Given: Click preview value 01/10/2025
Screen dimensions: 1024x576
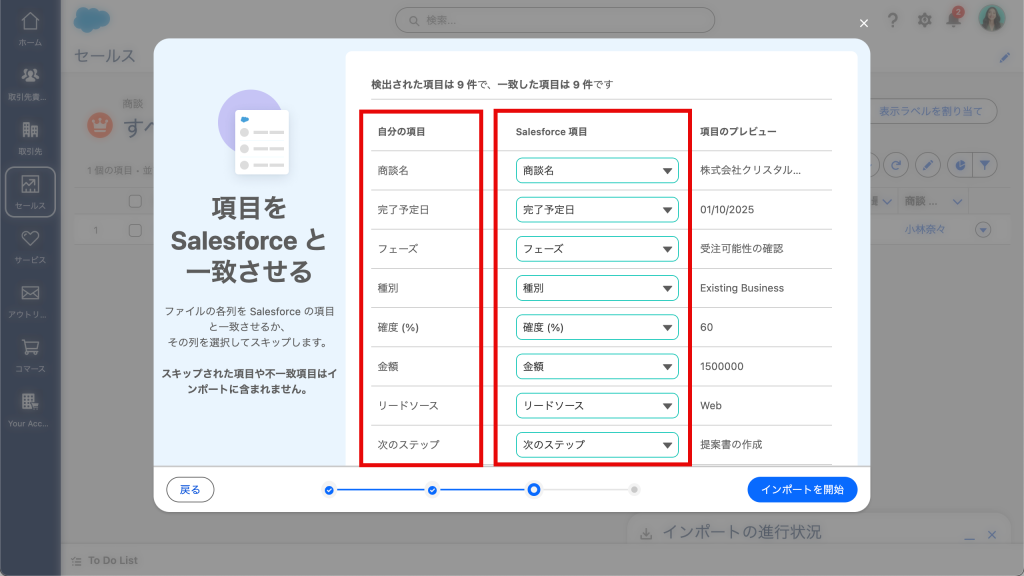Looking at the screenshot, I should tap(727, 210).
